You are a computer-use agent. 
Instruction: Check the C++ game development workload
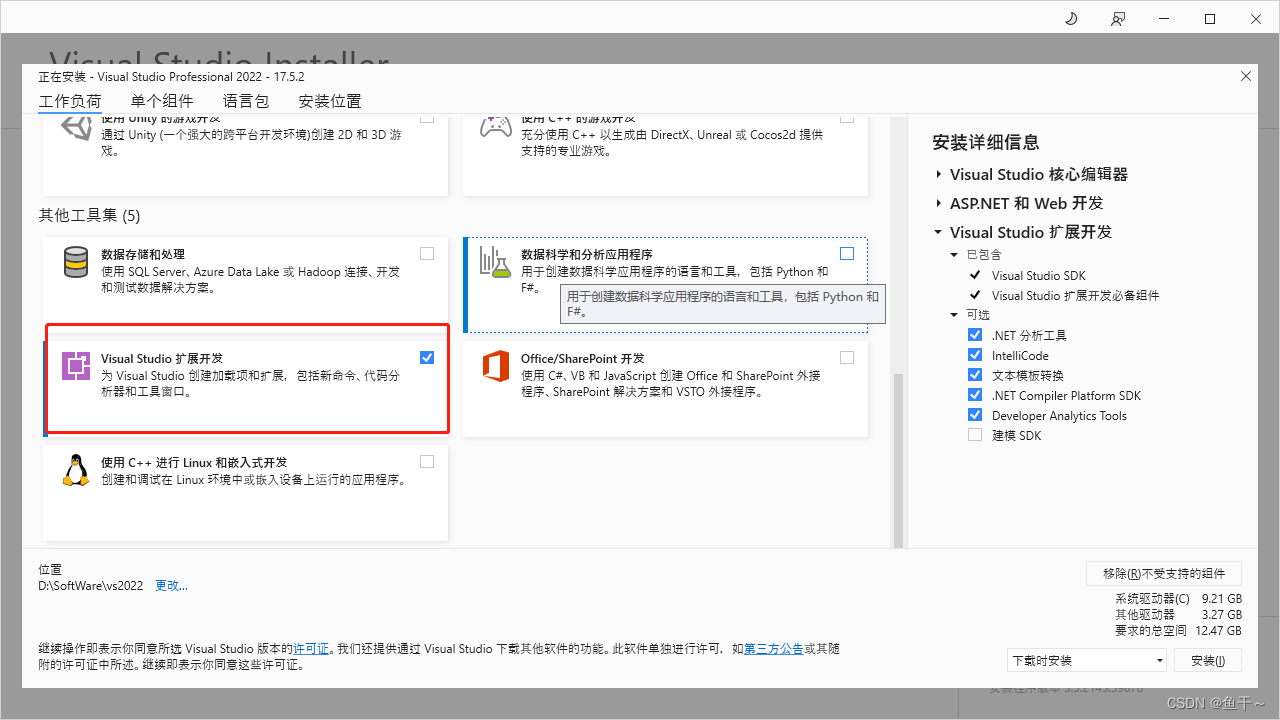(847, 118)
